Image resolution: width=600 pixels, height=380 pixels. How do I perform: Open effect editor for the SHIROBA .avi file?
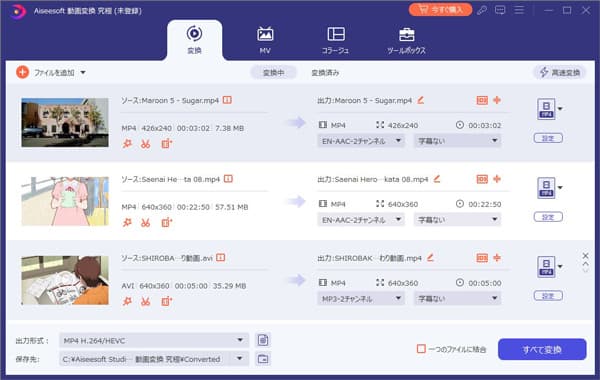[x=127, y=302]
